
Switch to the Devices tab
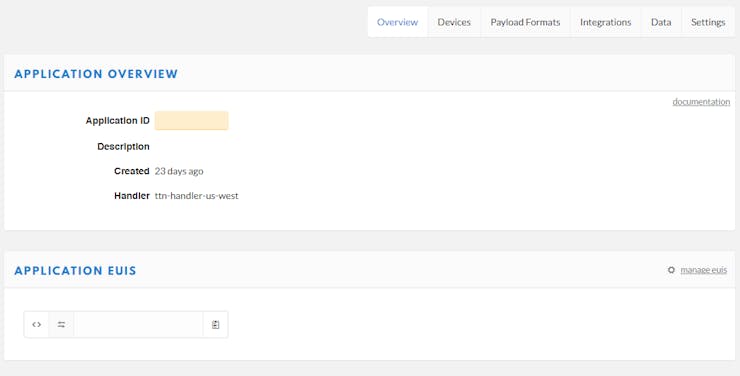tap(454, 22)
